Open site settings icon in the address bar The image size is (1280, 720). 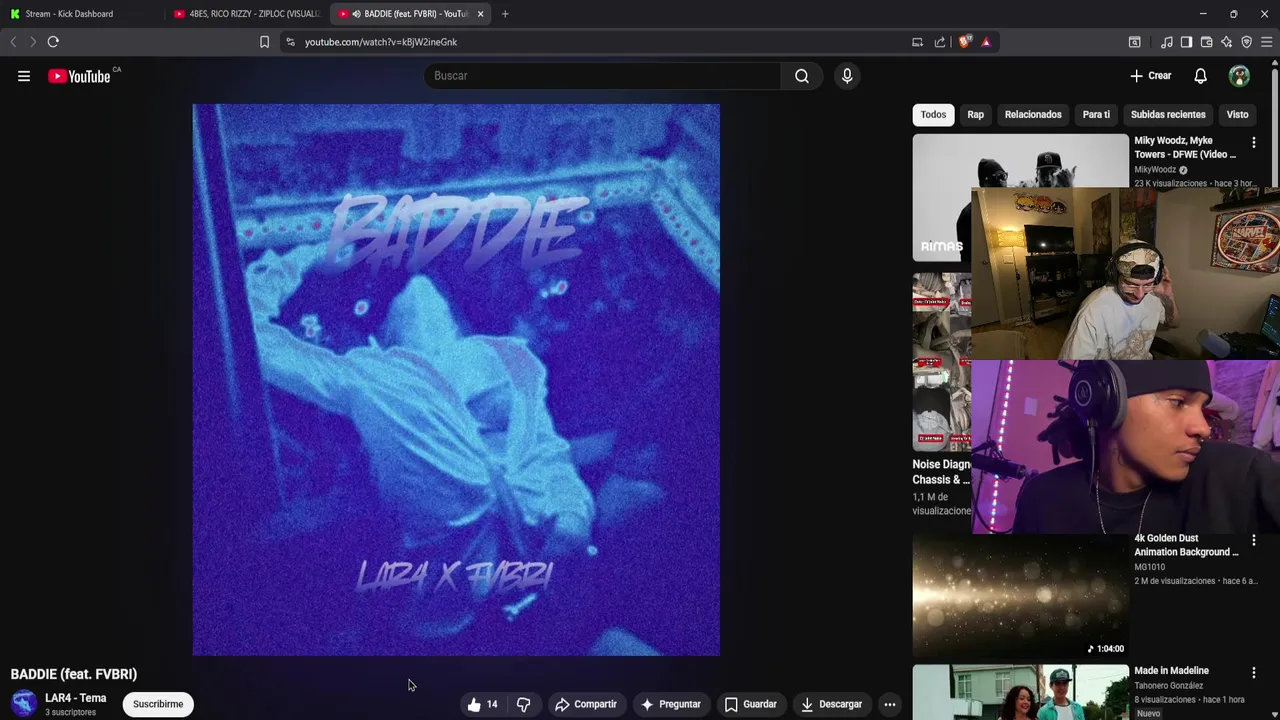(x=290, y=42)
